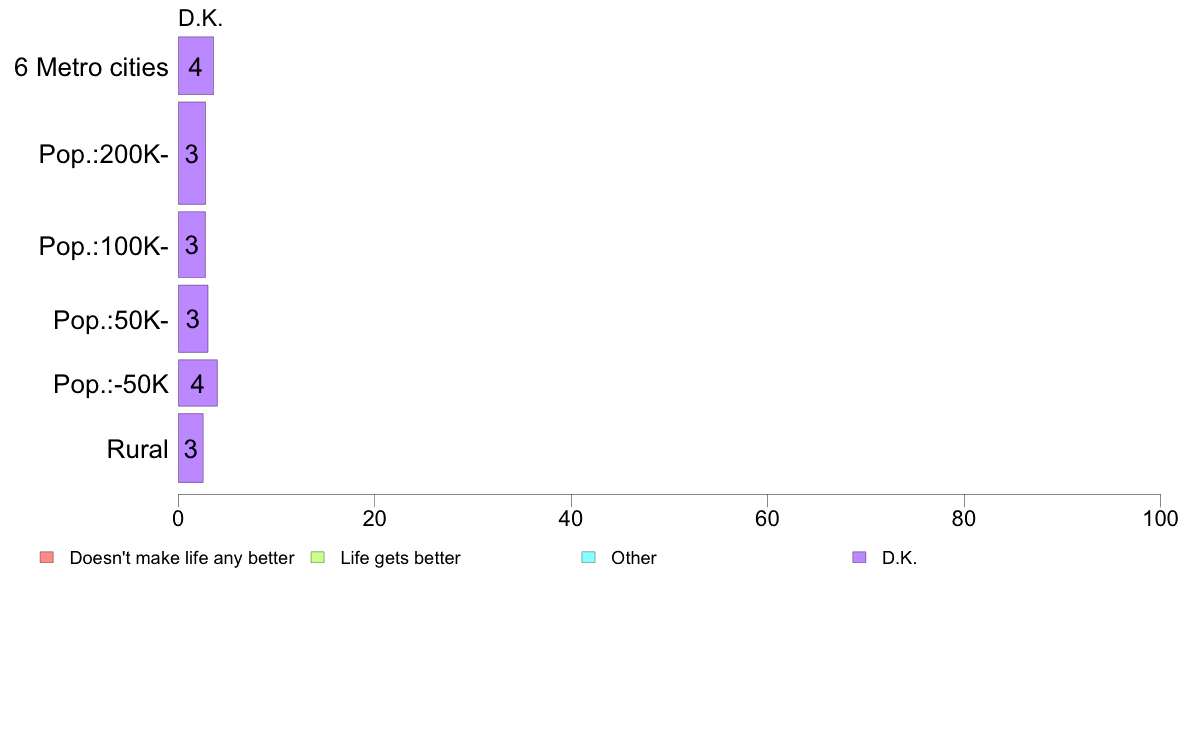Click the 'D.K.' column header above bars
Image resolution: width=1188 pixels, height=736 pixels.
tap(200, 18)
